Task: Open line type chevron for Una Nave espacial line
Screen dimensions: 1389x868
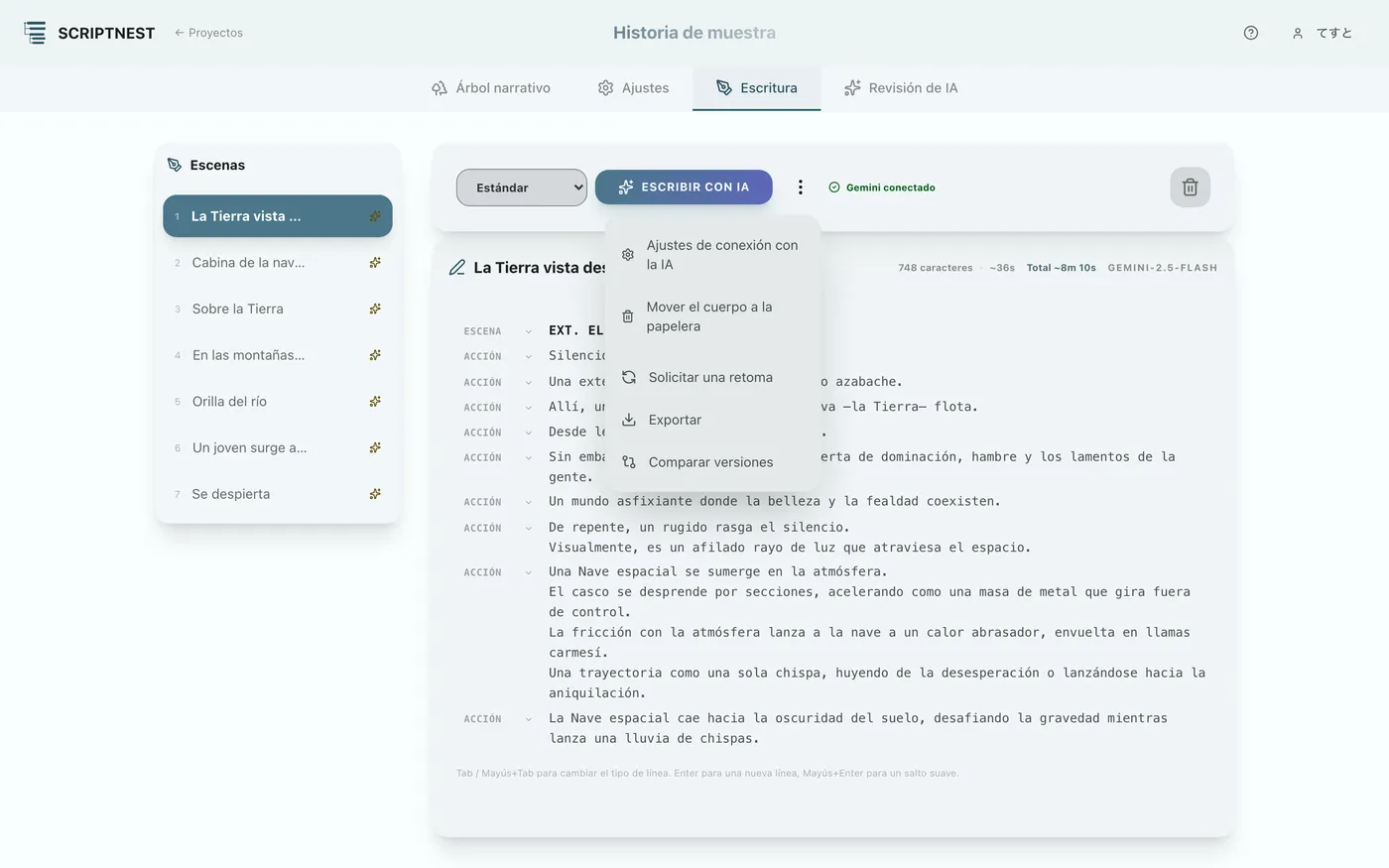Action: coord(529,572)
